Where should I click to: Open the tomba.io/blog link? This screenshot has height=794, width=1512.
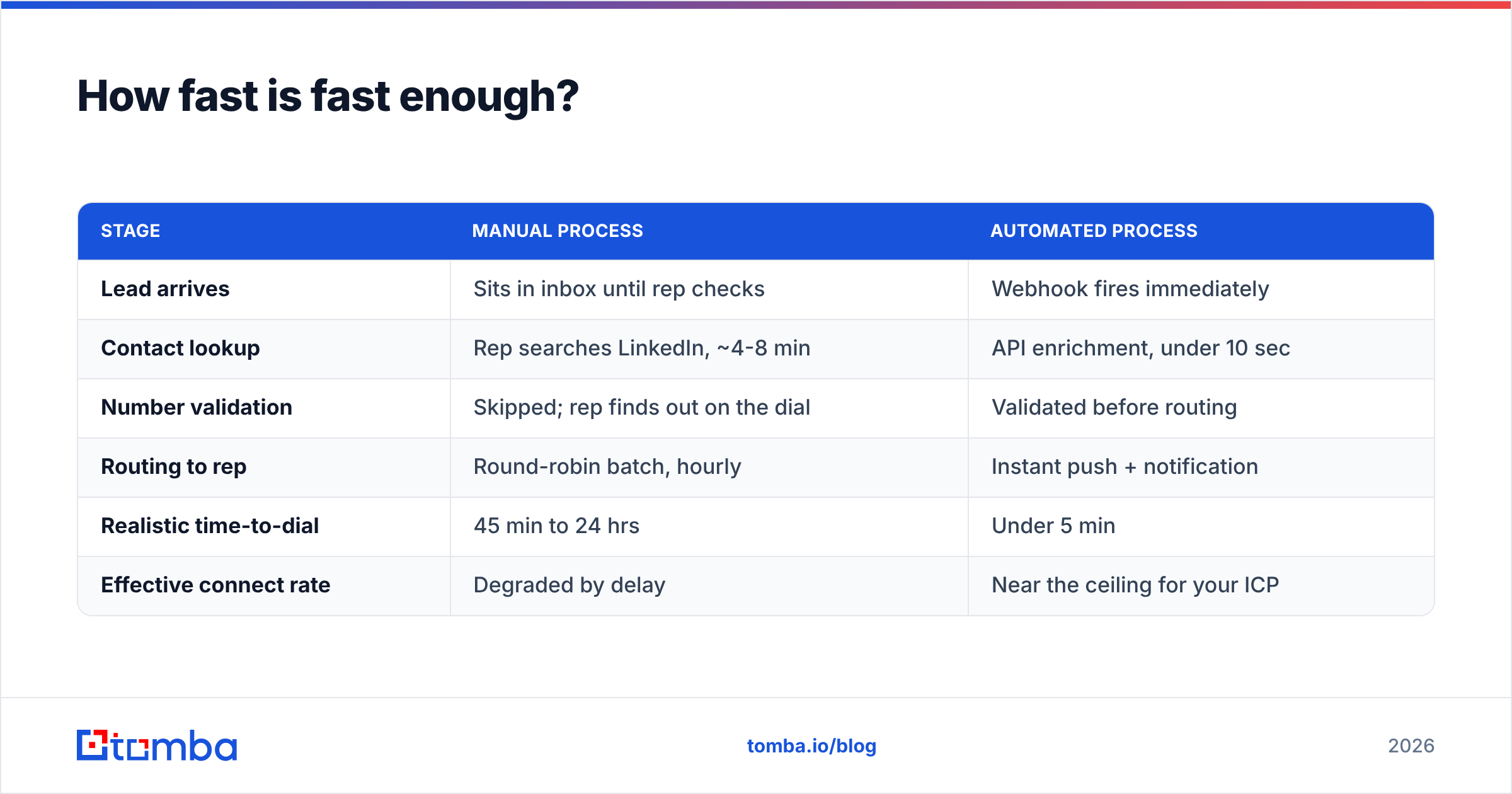click(x=811, y=746)
